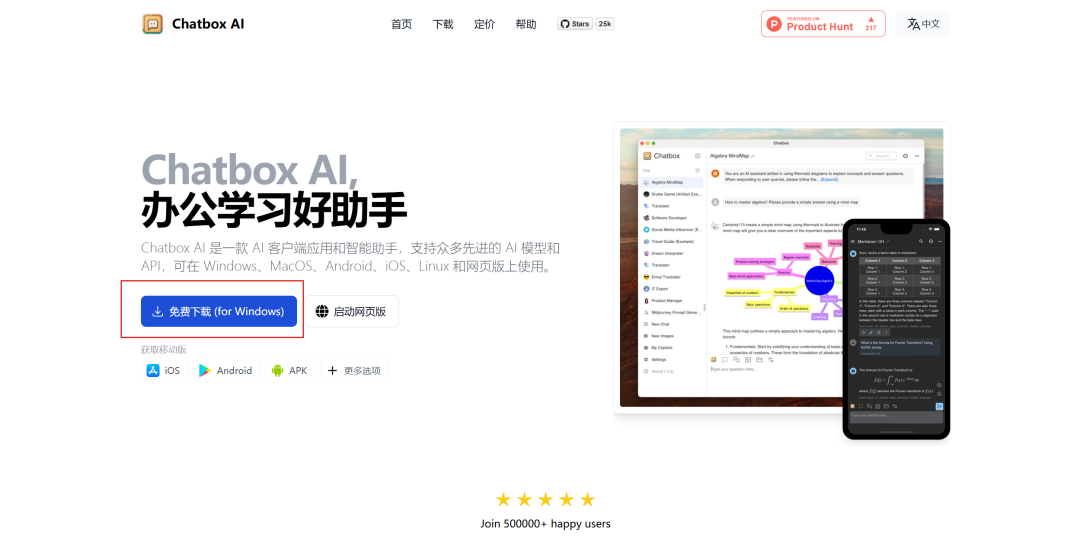Click the 启动网页版 button
Image resolution: width=1080 pixels, height=543 pixels.
point(351,311)
